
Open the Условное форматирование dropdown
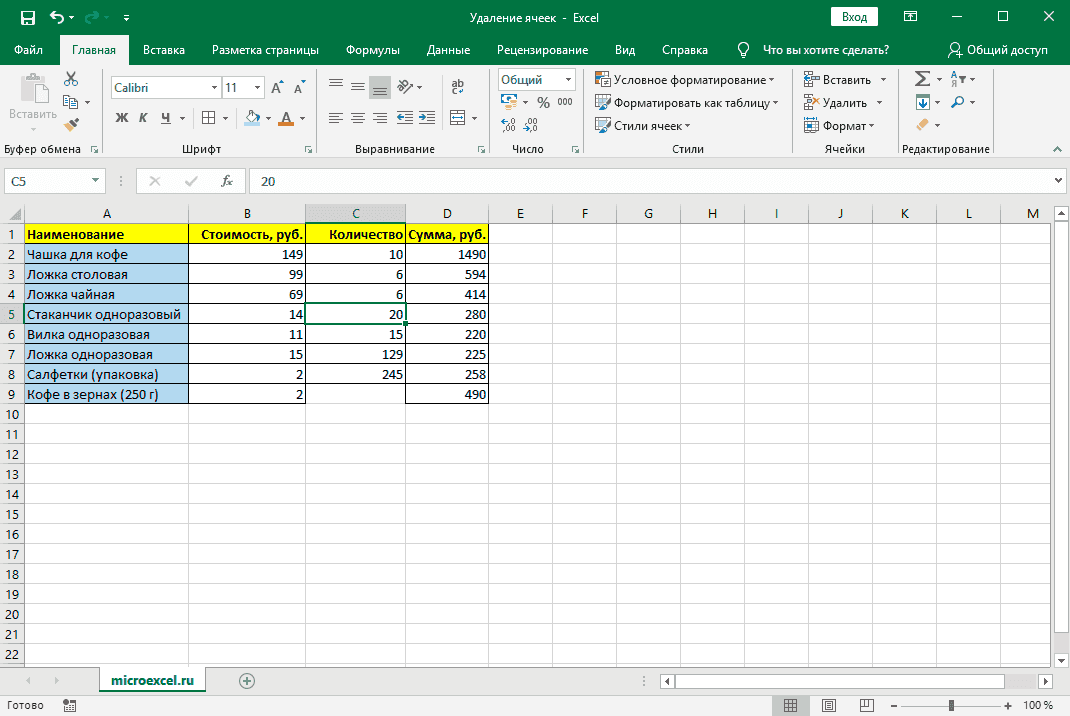685,79
